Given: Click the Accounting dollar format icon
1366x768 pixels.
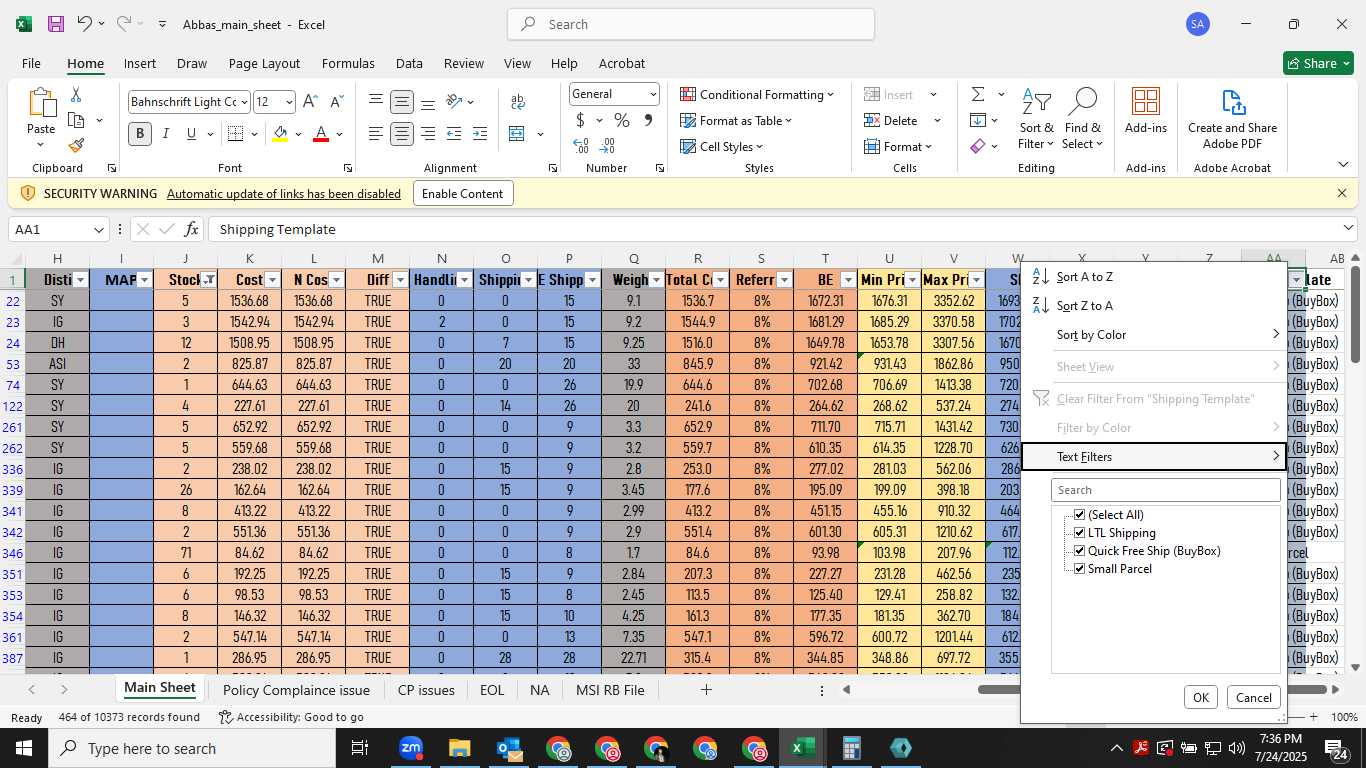Looking at the screenshot, I should click(x=580, y=120).
